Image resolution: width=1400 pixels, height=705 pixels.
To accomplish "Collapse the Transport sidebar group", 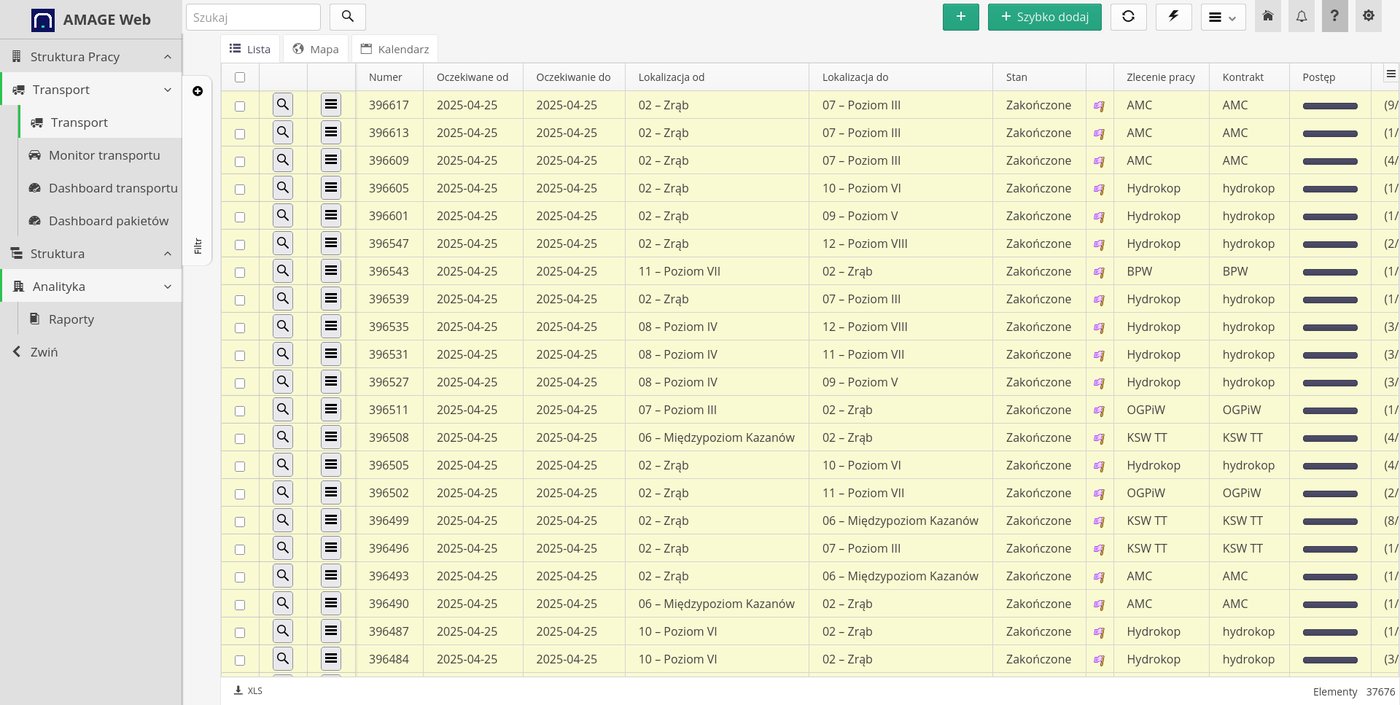I will [91, 89].
